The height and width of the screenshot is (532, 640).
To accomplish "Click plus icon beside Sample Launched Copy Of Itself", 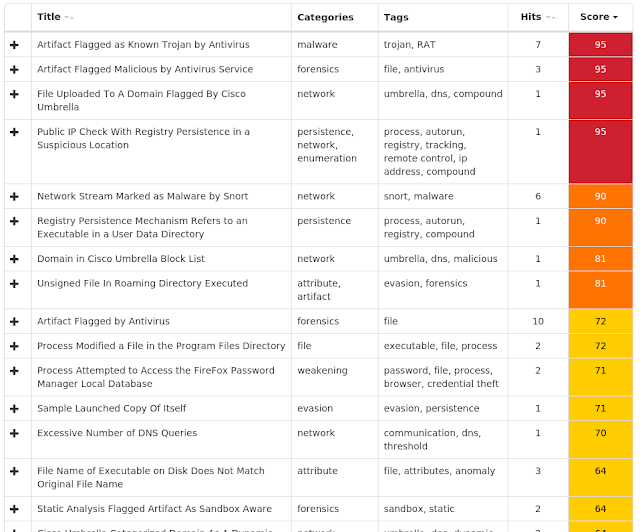I will point(14,408).
